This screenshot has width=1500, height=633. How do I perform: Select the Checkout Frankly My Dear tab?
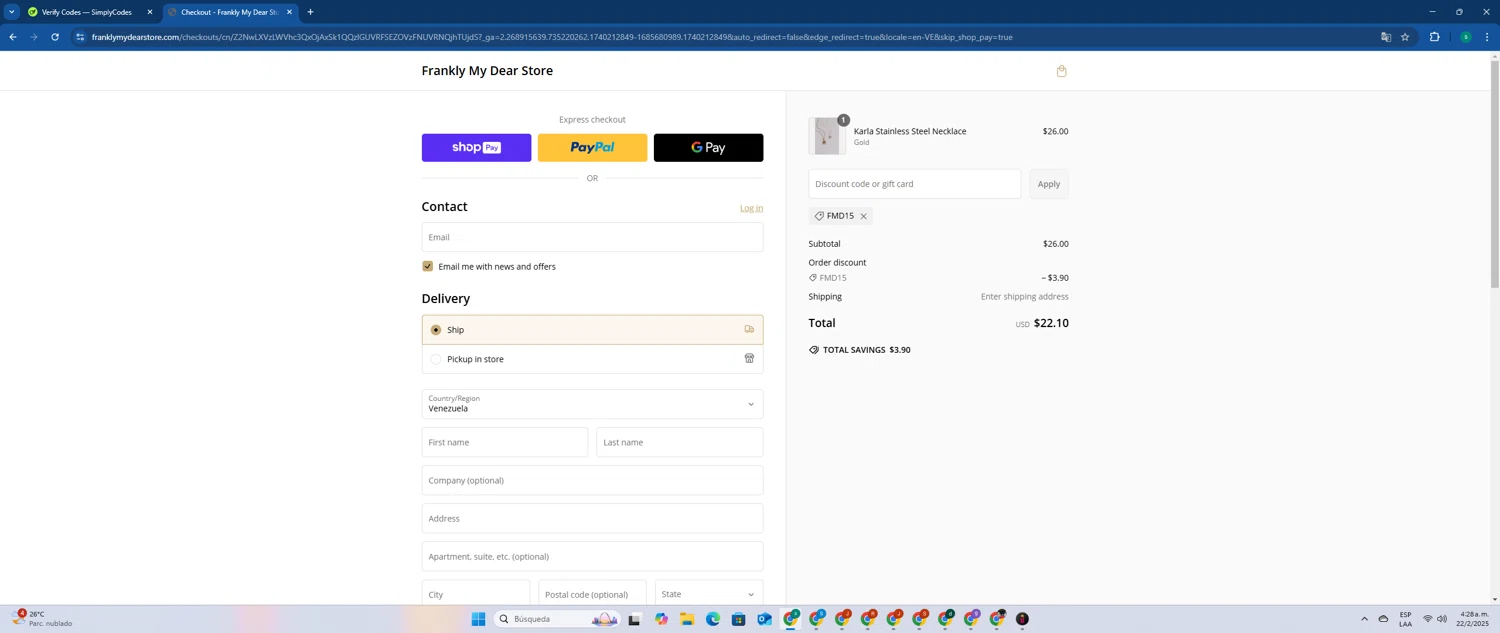tap(230, 12)
